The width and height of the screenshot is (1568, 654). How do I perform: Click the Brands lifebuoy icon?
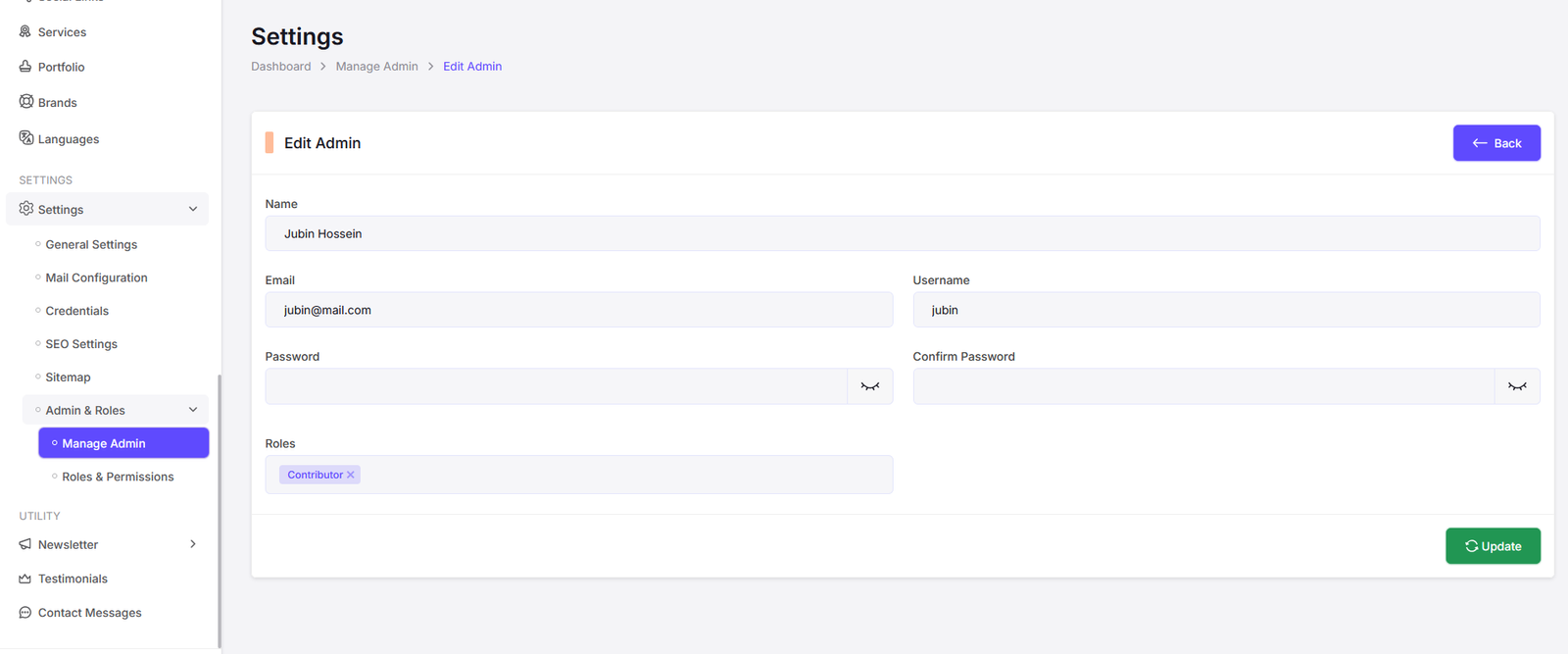coord(26,102)
